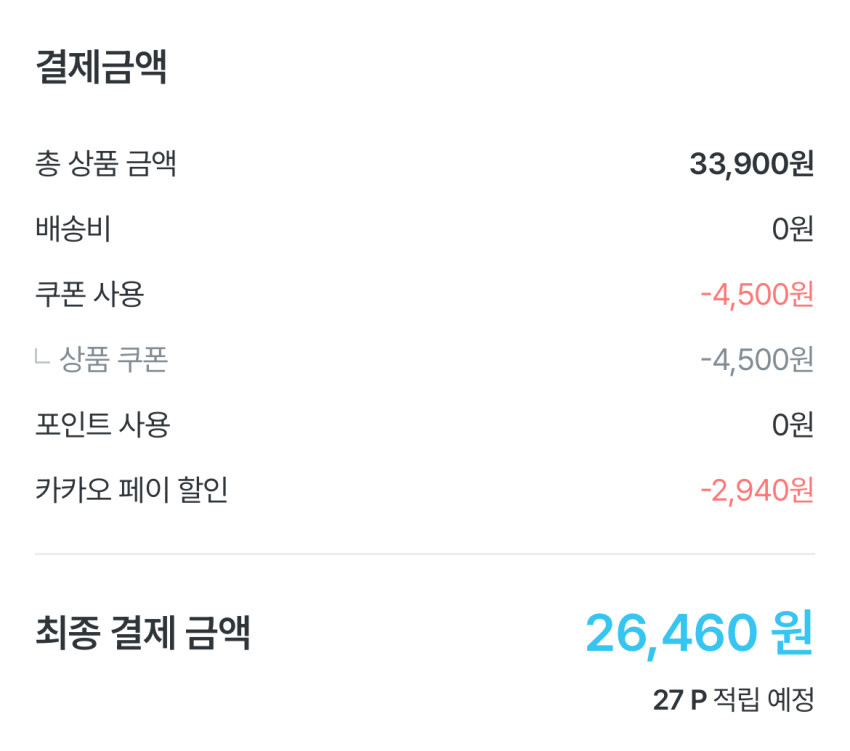850x751 pixels.
Task: Click the blue 26,460 원 final amount
Action: (699, 633)
